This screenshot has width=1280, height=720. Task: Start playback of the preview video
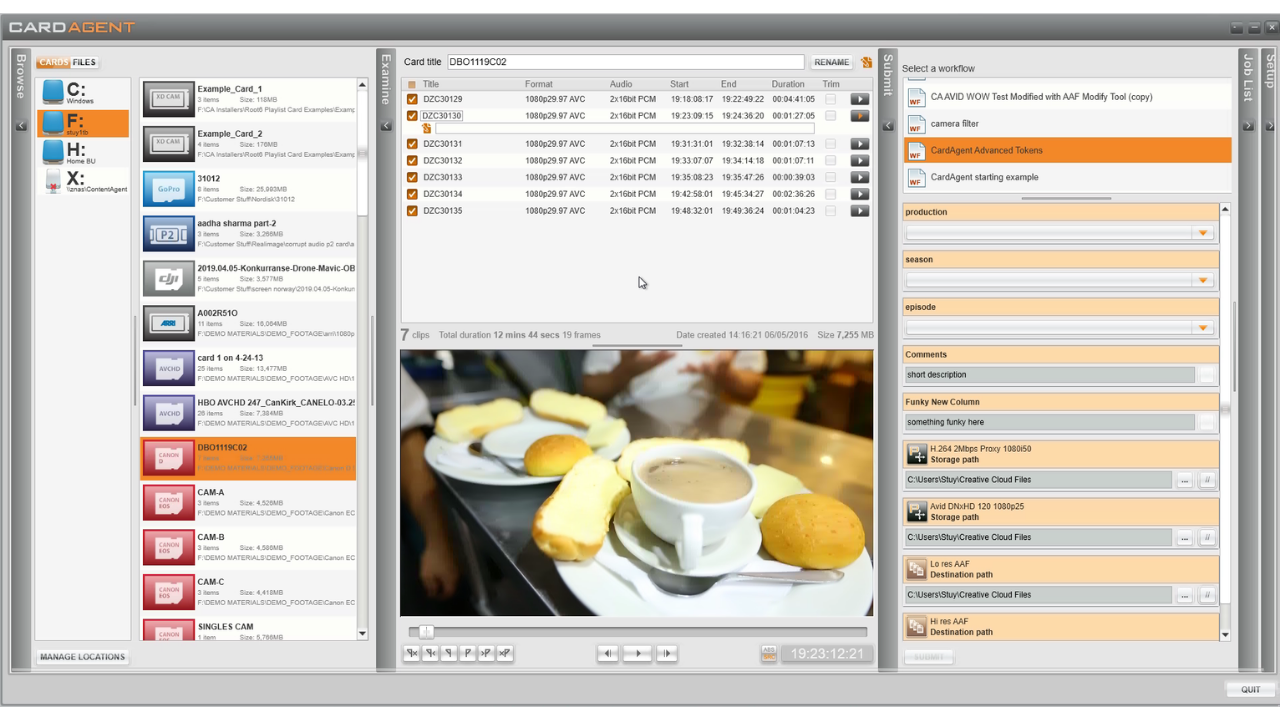tap(637, 653)
